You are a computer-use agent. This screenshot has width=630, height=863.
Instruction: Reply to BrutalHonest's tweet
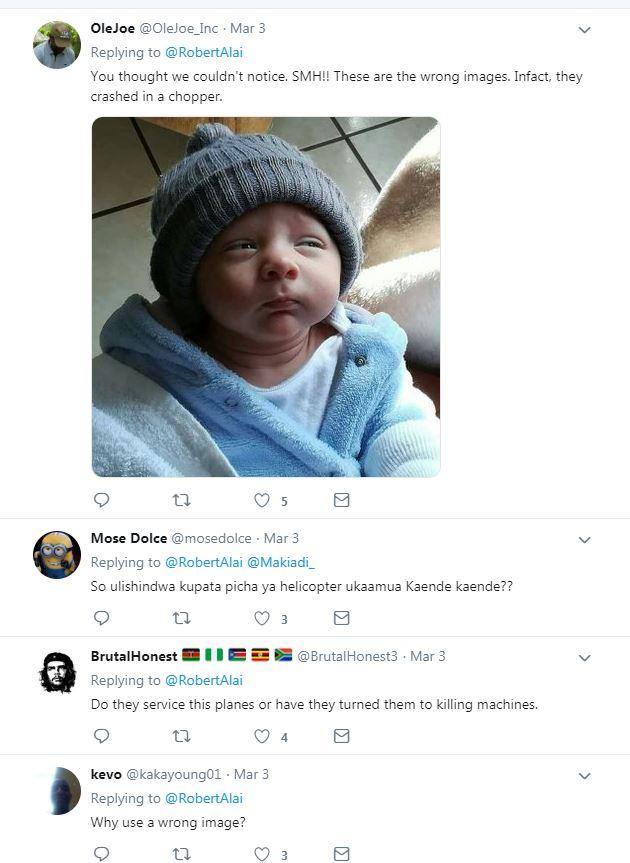(102, 736)
